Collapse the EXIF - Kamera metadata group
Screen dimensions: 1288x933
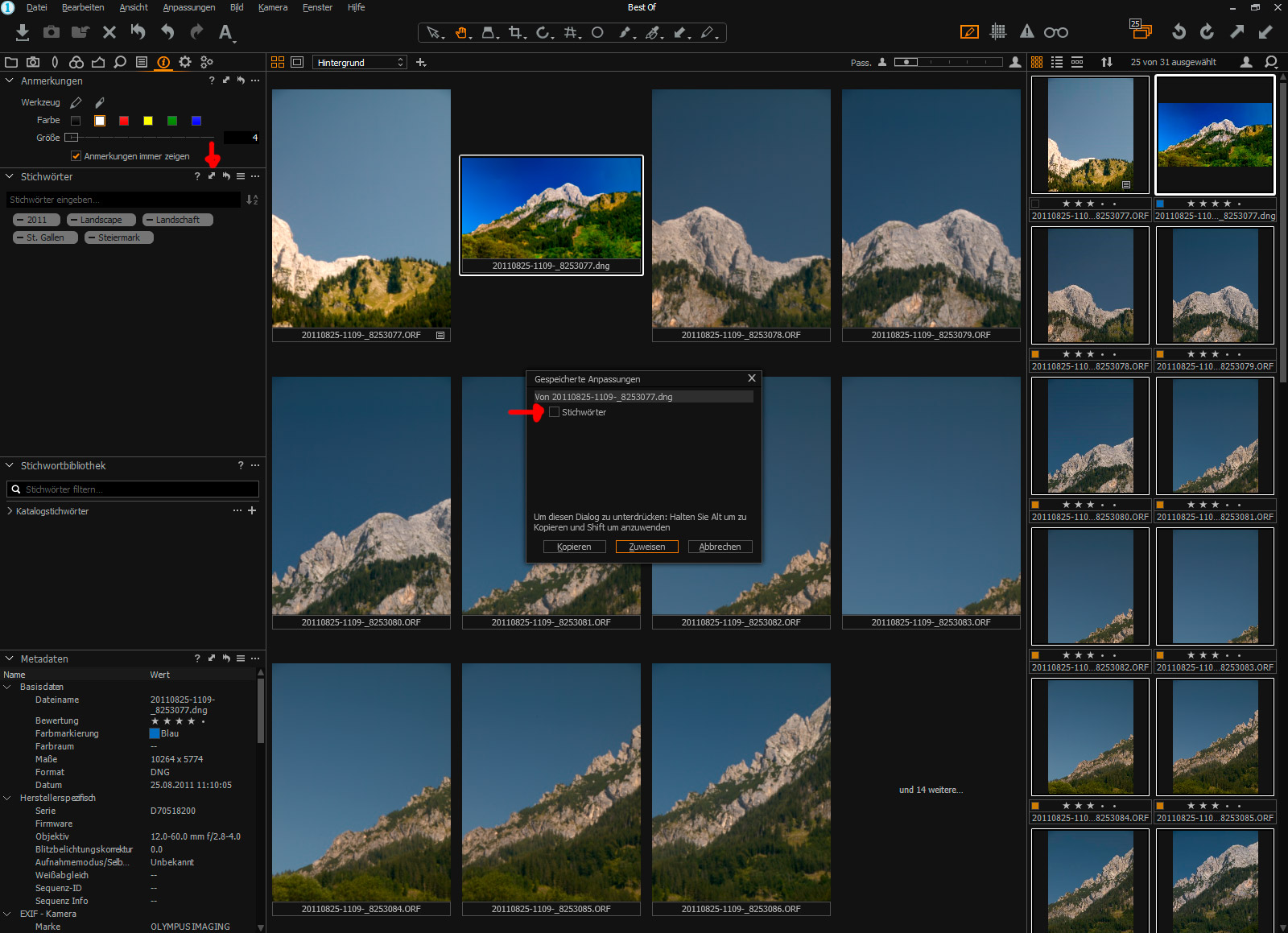(x=8, y=914)
